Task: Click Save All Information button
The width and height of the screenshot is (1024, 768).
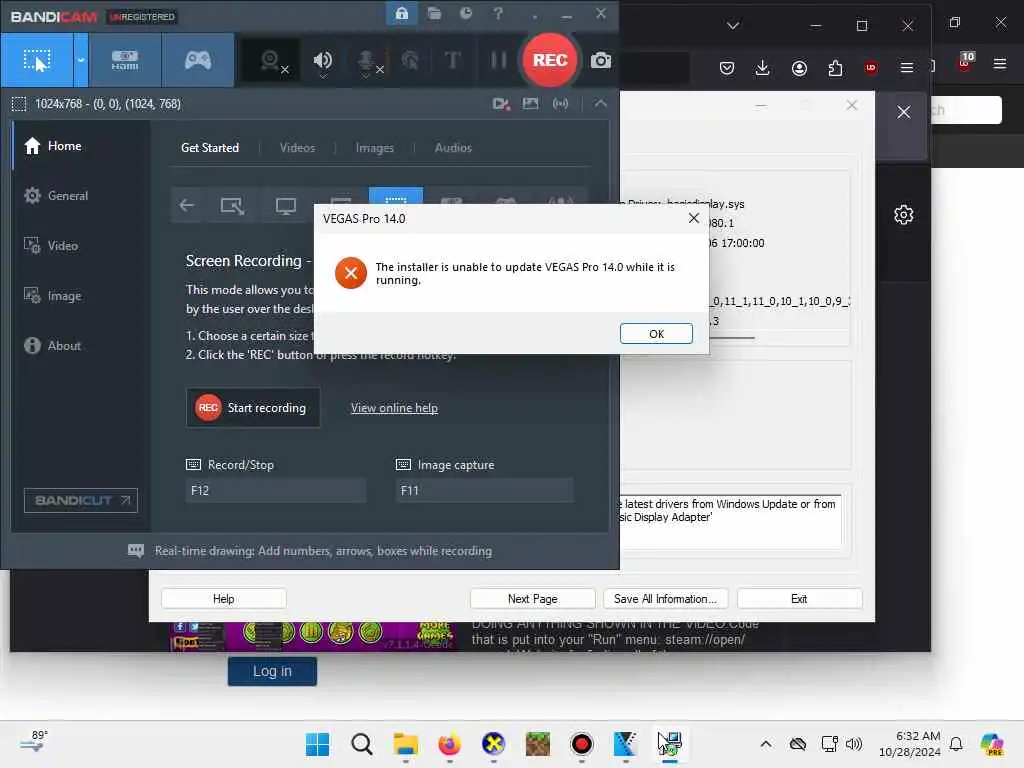Action: click(665, 599)
